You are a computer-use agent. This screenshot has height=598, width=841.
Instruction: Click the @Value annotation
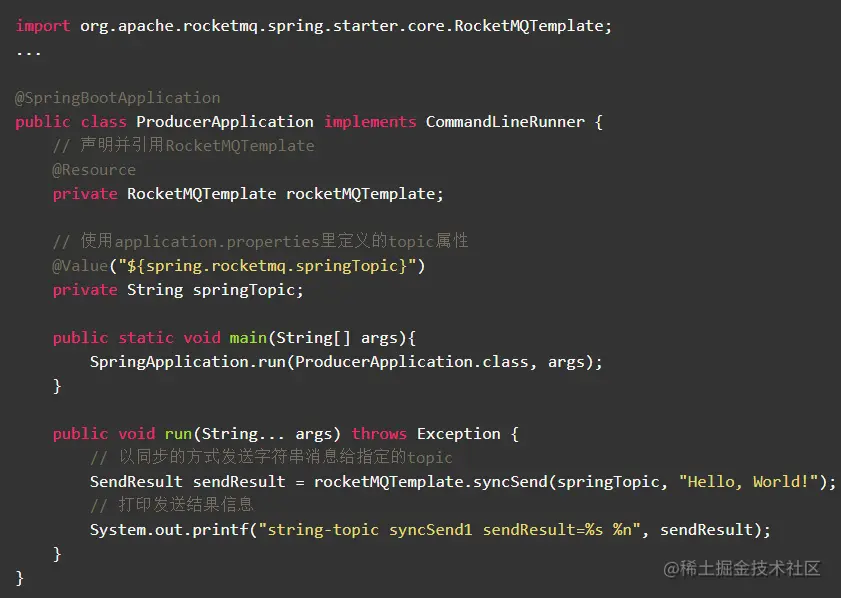pos(80,266)
